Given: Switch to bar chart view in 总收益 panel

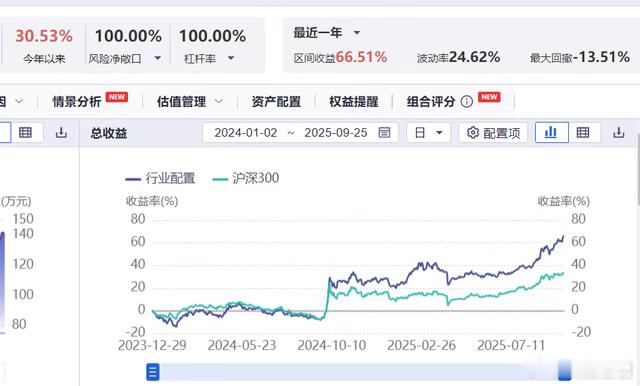Looking at the screenshot, I should tap(551, 132).
